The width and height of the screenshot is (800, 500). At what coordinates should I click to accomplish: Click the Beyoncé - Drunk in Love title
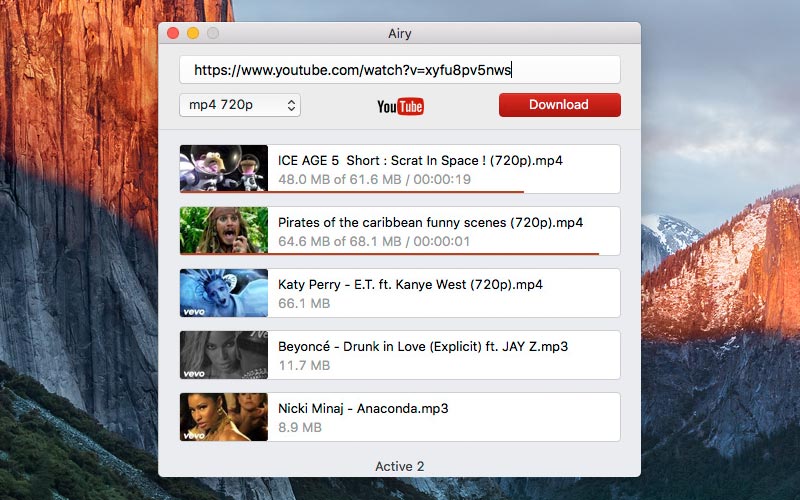pos(423,347)
